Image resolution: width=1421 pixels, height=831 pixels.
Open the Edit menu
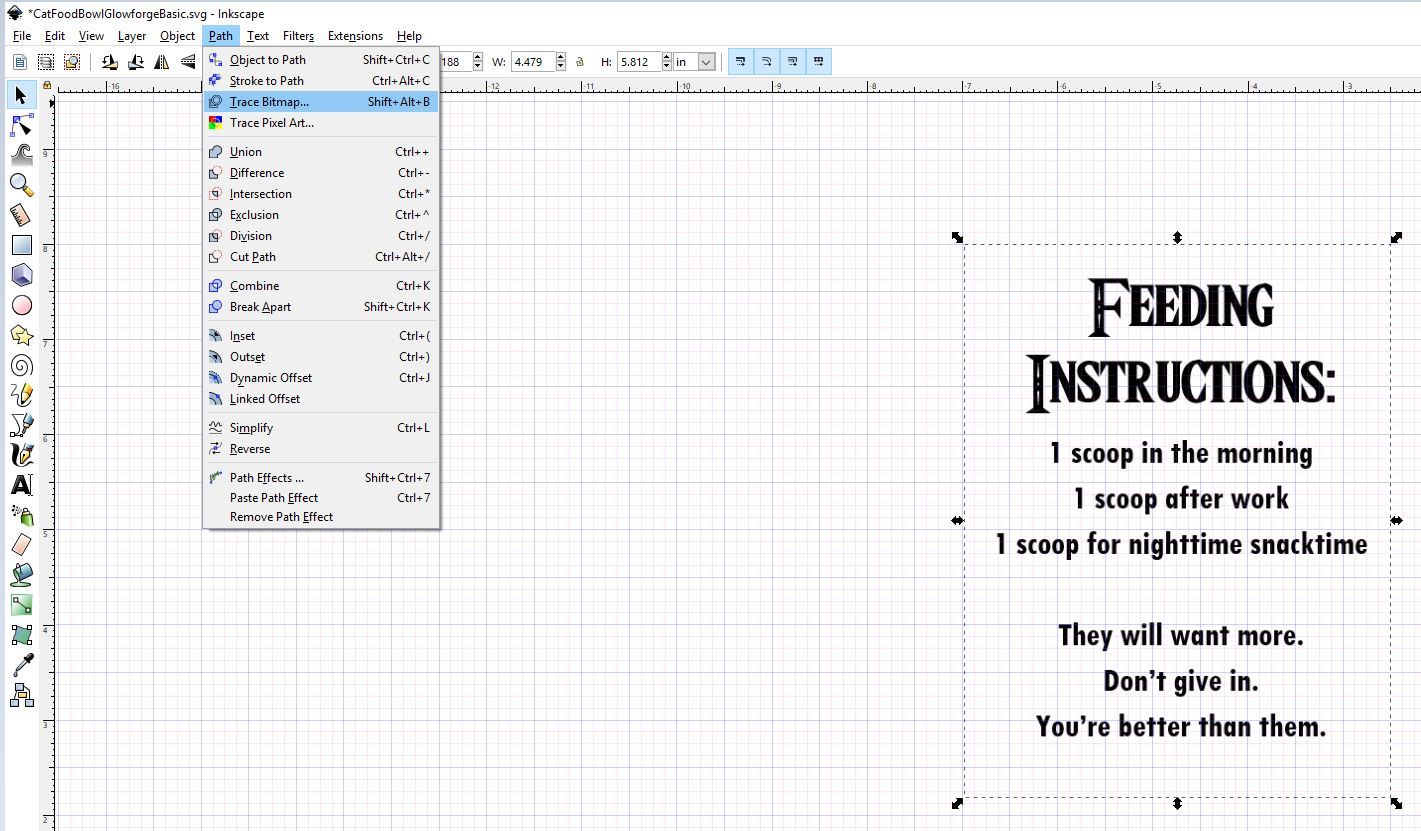pyautogui.click(x=55, y=36)
